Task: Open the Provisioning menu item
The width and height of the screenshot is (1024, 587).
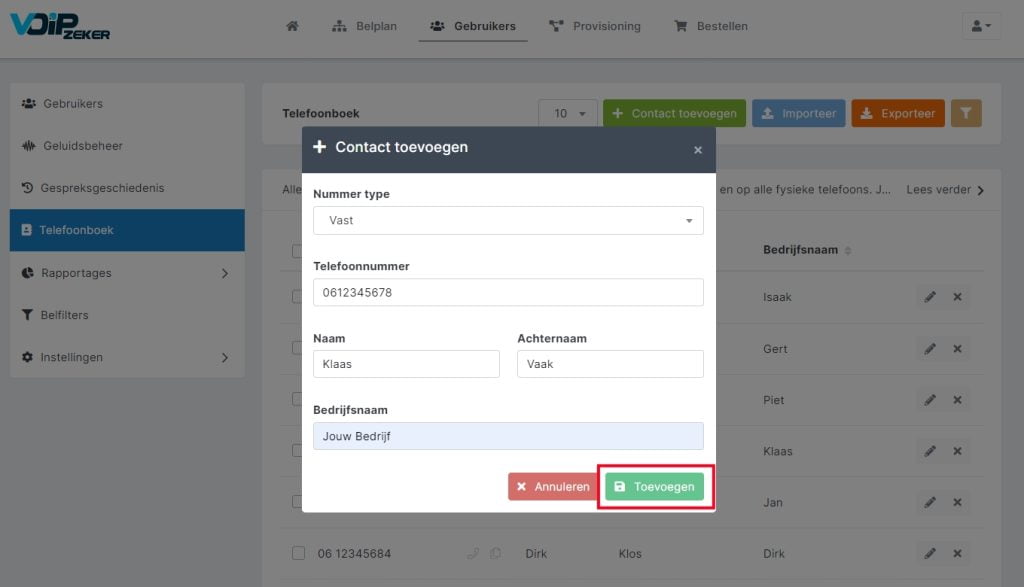Action: pyautogui.click(x=595, y=26)
